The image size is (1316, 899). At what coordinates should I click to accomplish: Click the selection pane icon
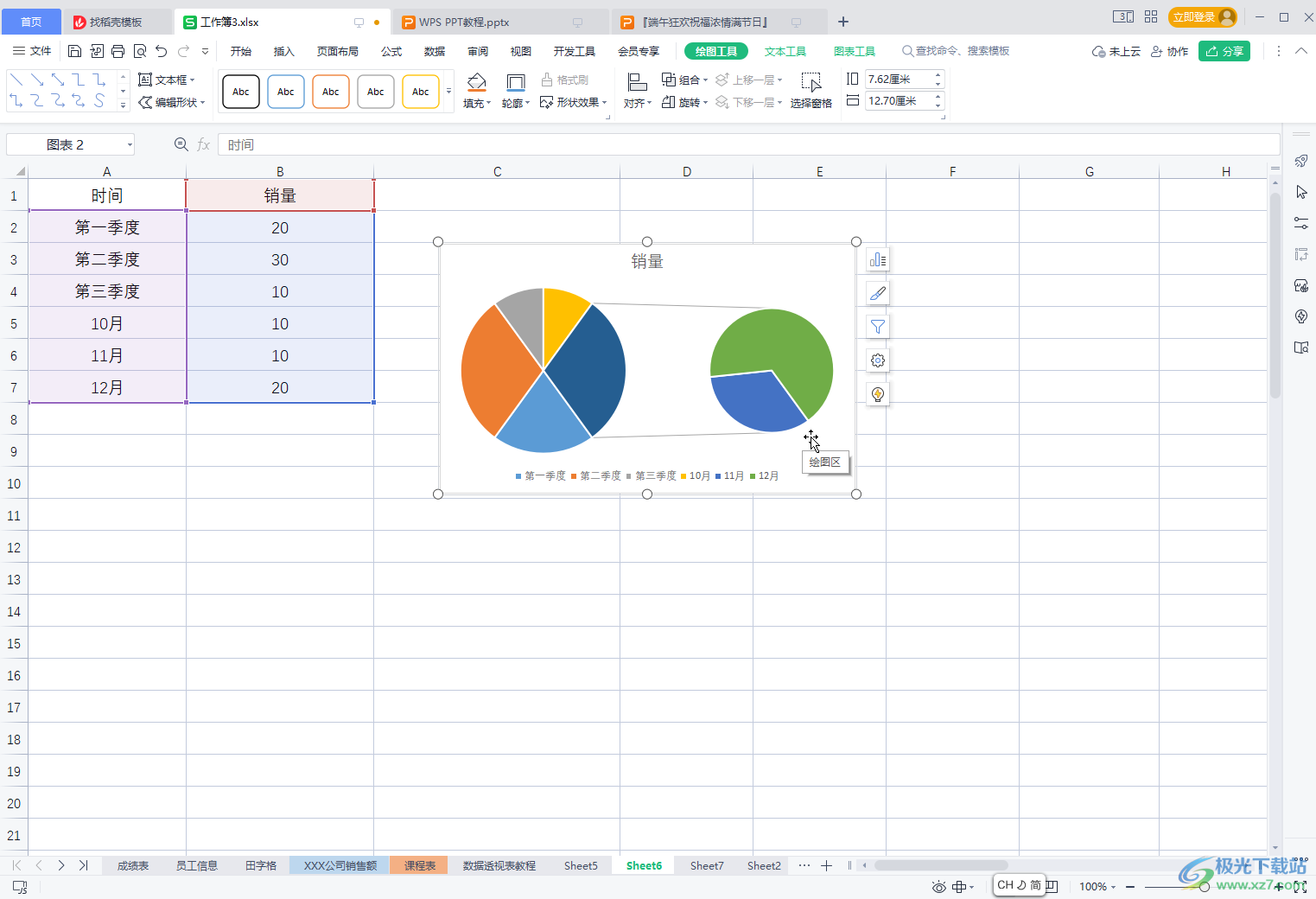pyautogui.click(x=811, y=82)
